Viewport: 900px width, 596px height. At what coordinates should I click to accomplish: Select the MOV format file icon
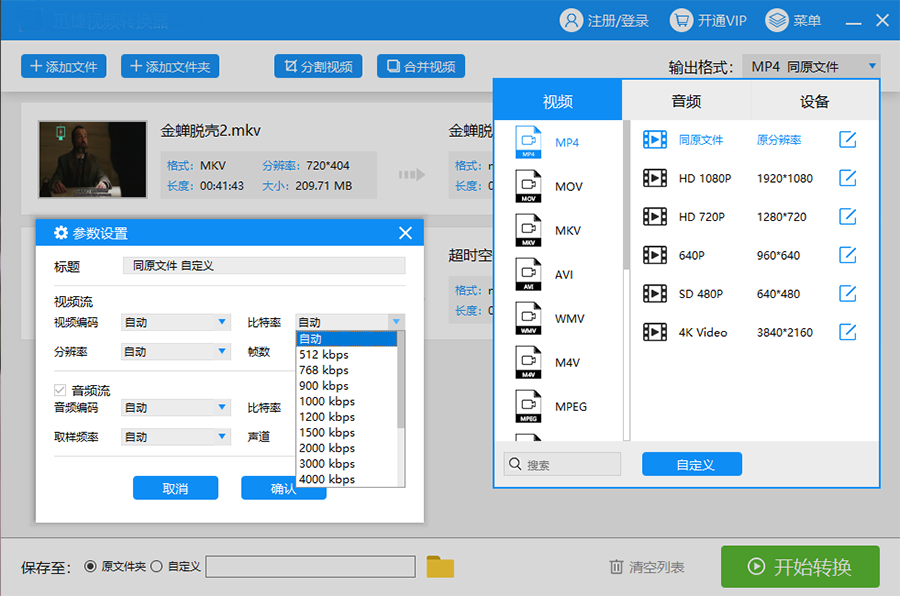pos(528,186)
